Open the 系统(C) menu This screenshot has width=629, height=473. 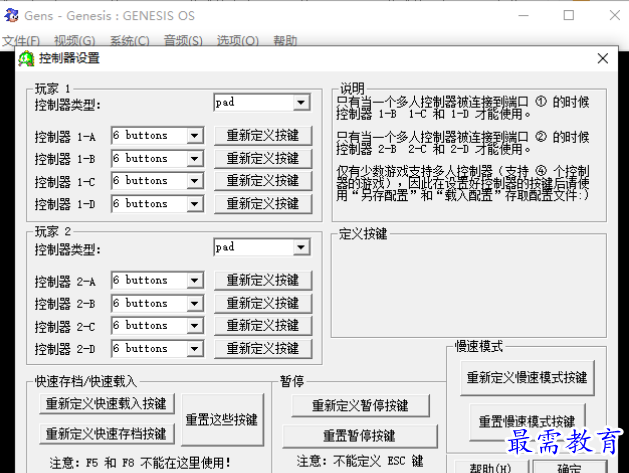pos(130,41)
